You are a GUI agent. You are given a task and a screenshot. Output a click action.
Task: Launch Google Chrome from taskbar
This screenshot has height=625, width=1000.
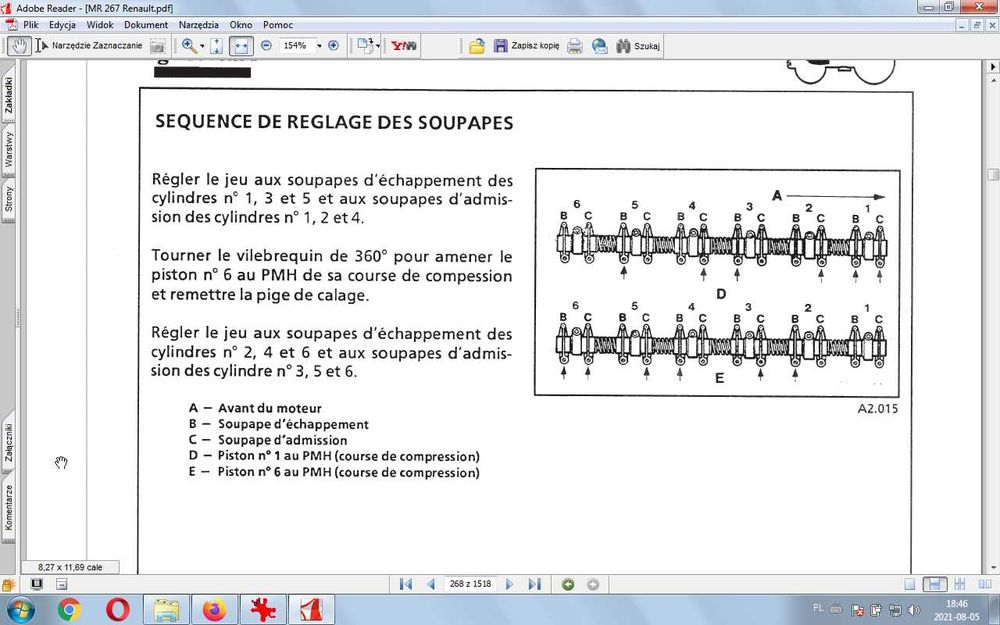(x=70, y=610)
